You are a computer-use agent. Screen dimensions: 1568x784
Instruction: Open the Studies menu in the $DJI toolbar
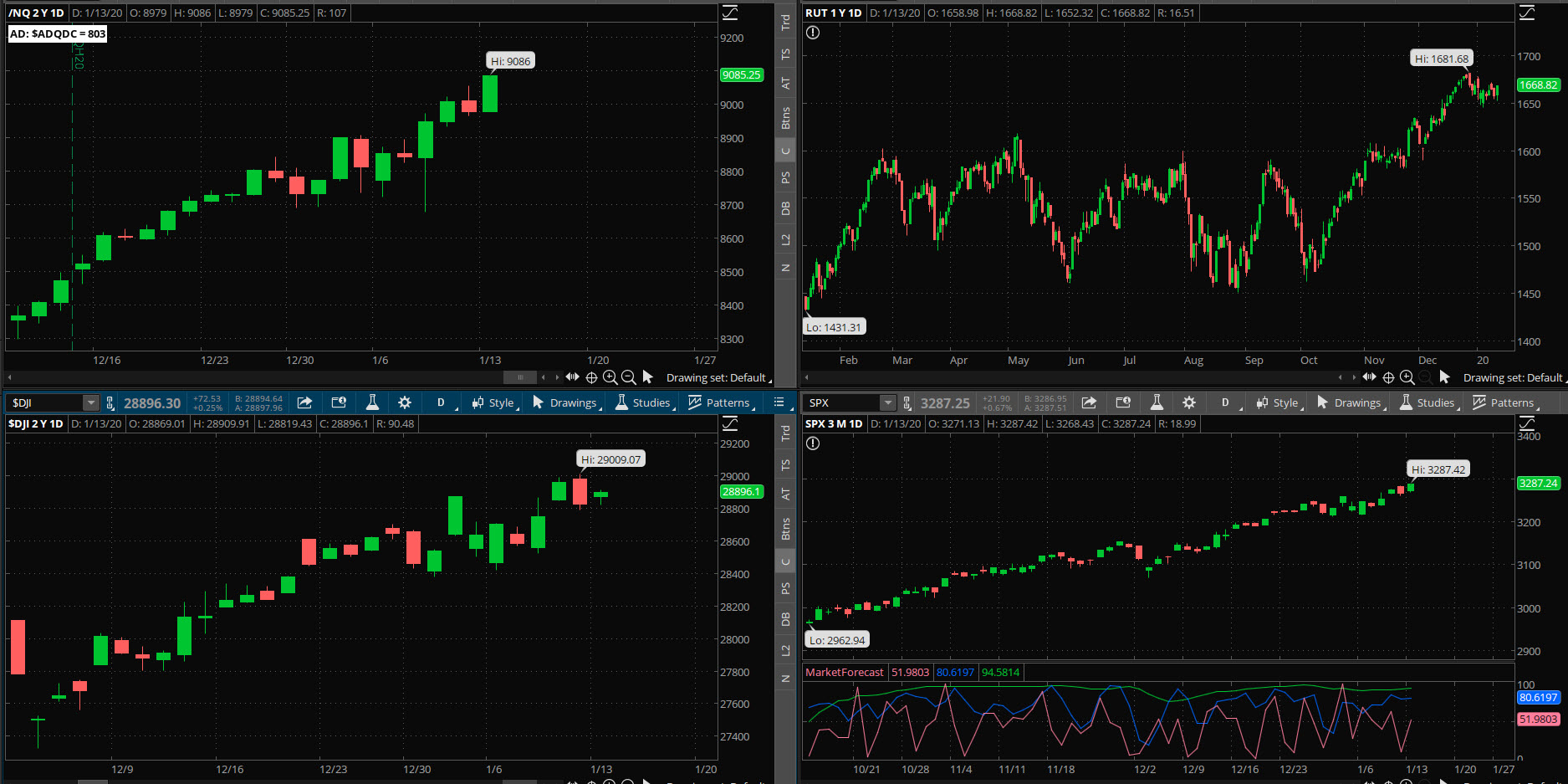click(644, 402)
